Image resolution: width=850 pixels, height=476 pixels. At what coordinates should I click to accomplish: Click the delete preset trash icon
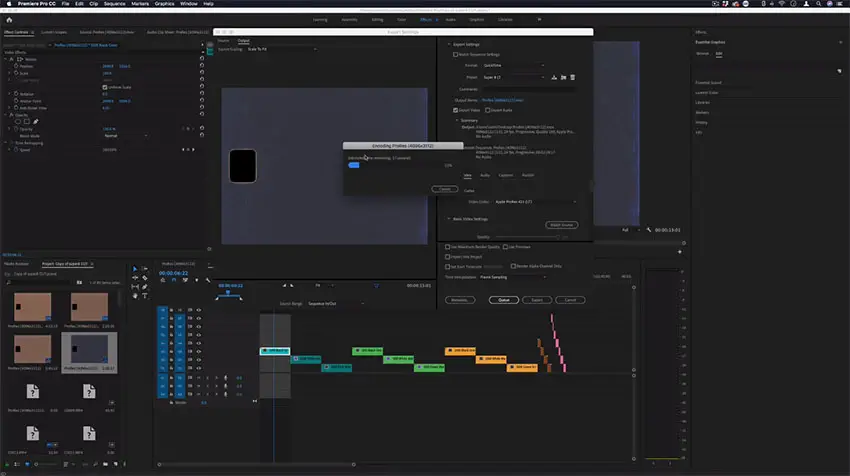coord(572,78)
